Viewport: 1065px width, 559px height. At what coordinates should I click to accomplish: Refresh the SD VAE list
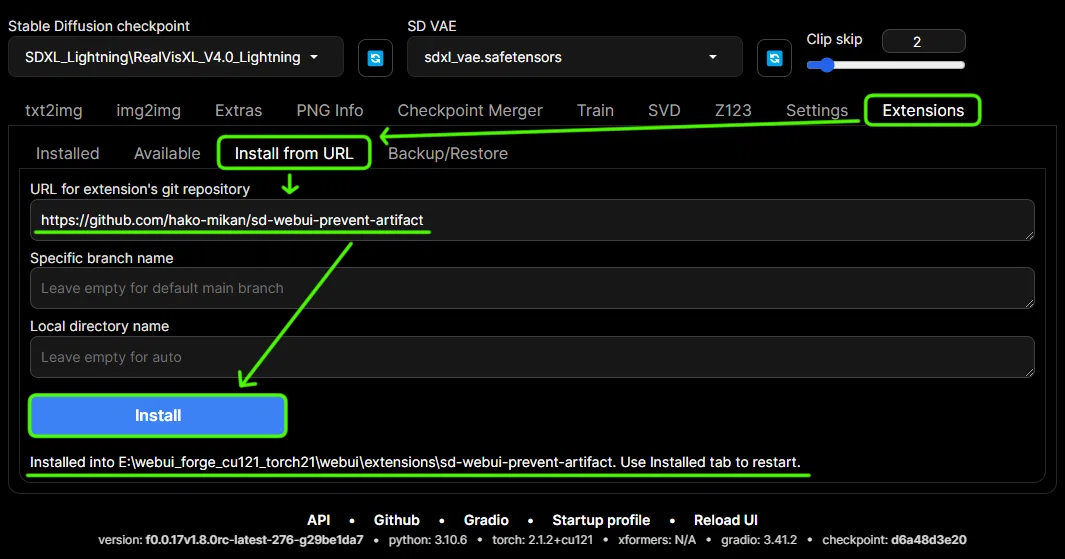pos(774,58)
